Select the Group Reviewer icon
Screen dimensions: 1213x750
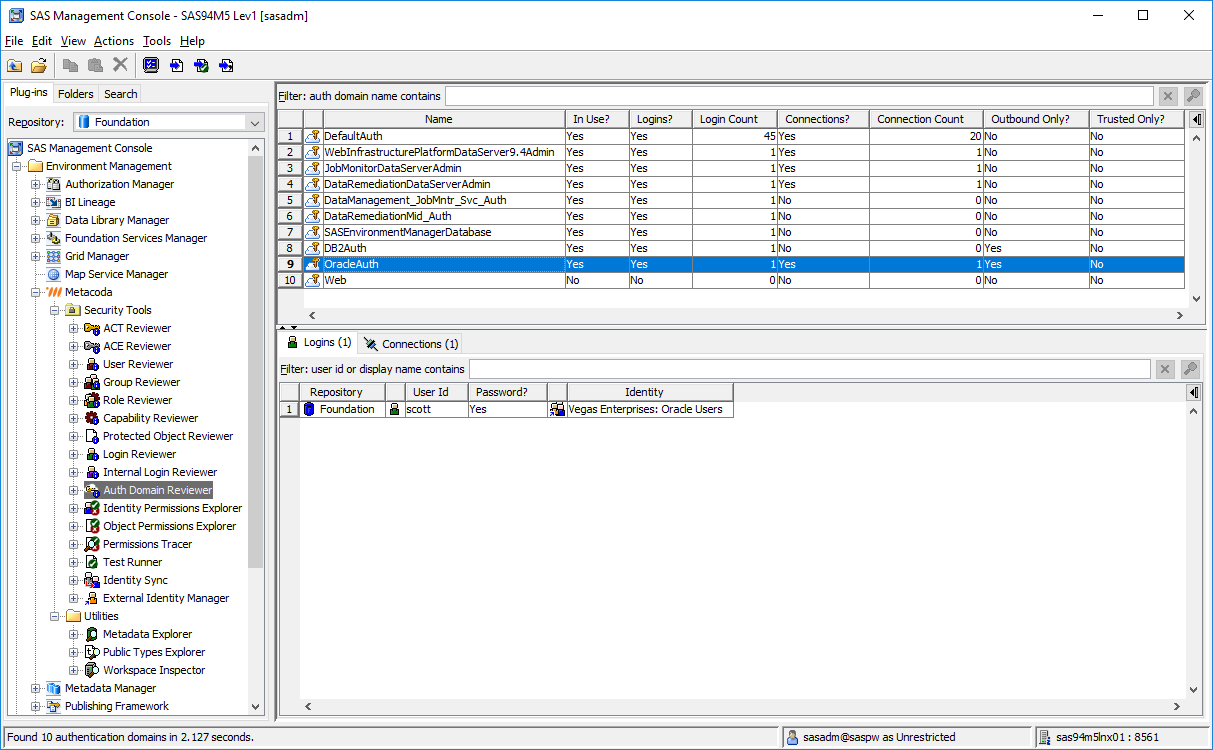92,382
